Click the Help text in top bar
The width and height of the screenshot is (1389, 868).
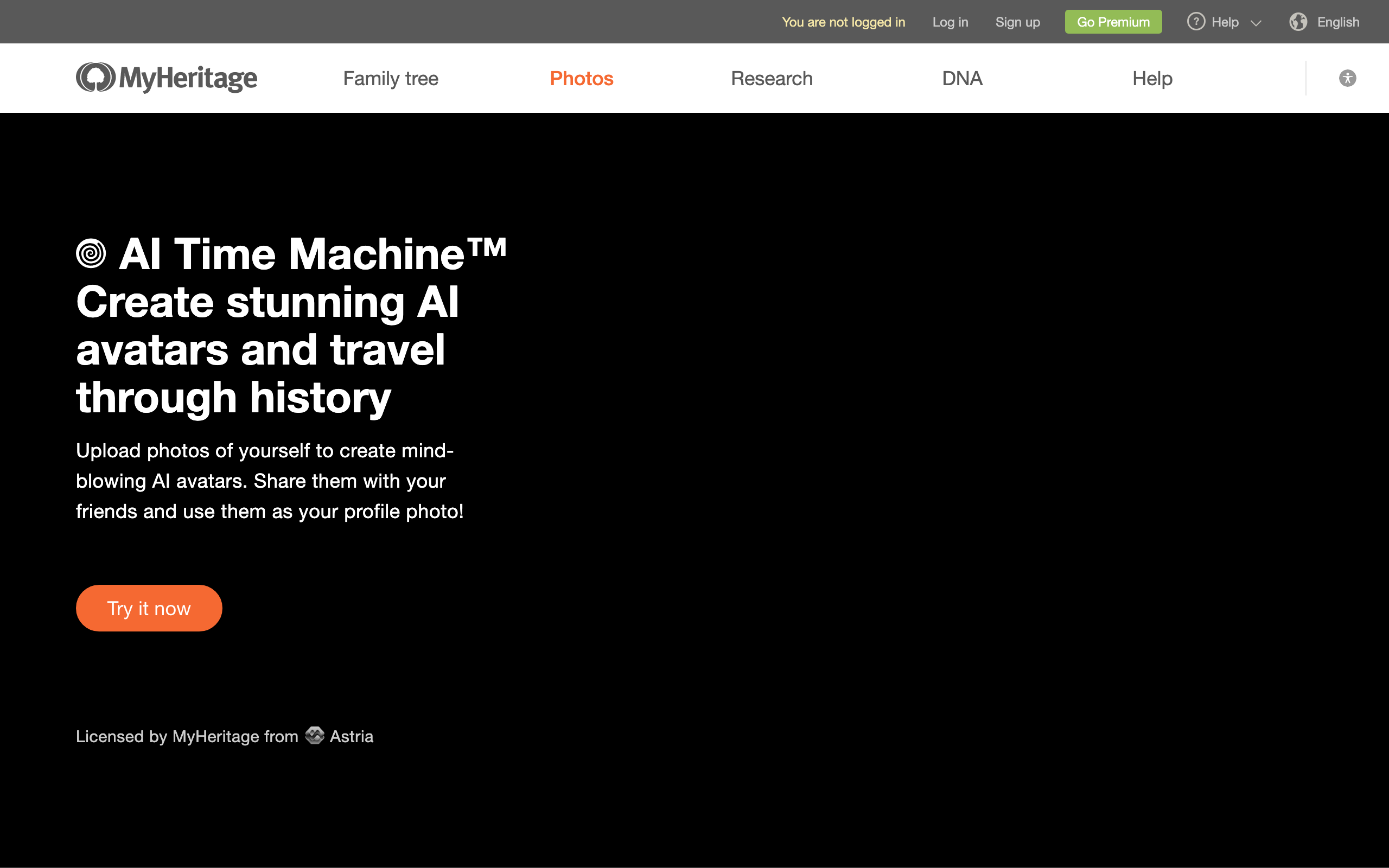pos(1225,22)
